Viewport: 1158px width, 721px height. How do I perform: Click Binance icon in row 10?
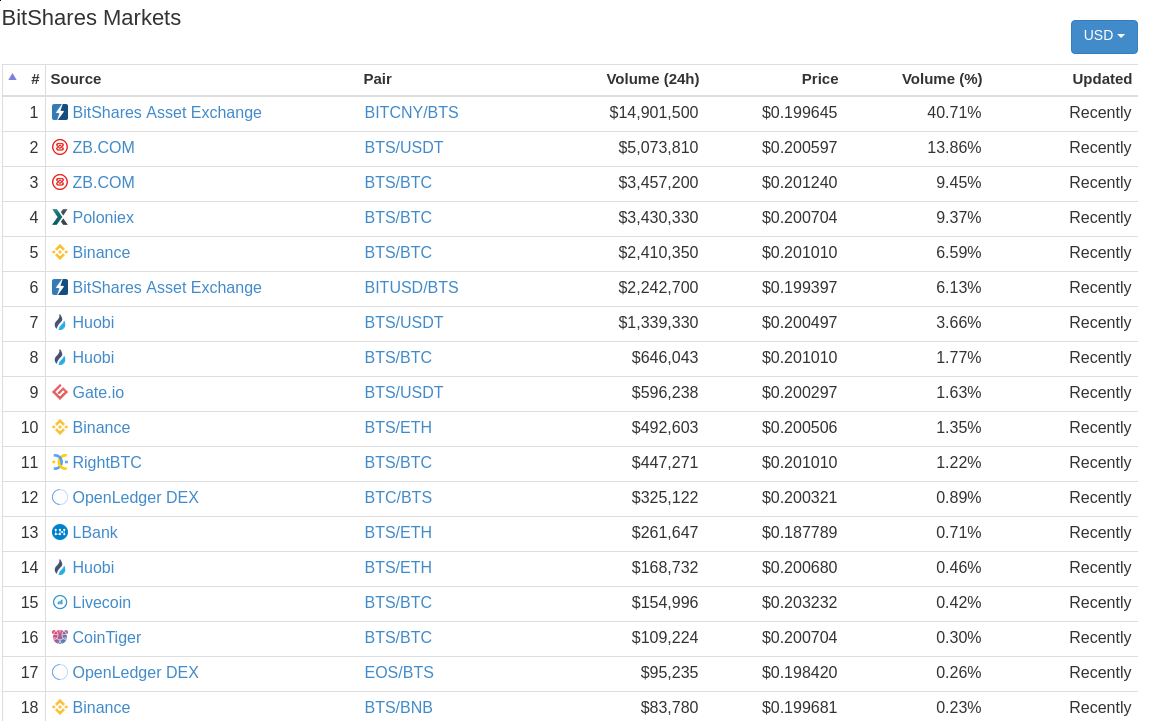click(60, 427)
